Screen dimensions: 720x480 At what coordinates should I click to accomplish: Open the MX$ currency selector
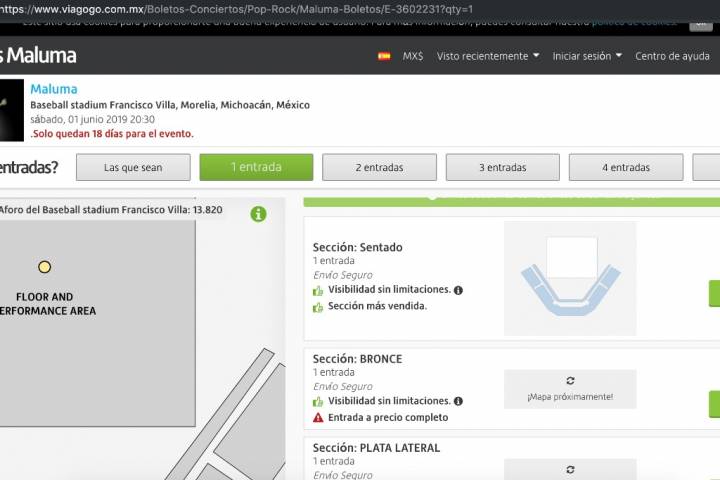413,56
